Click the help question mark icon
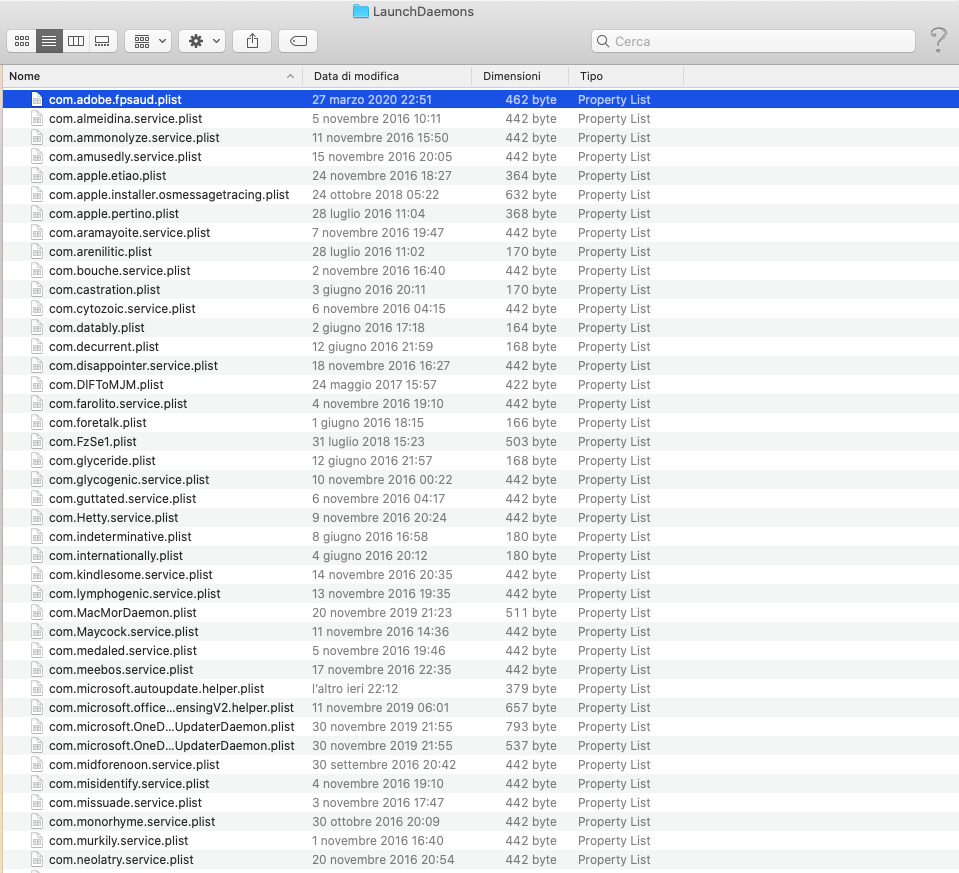The image size is (959, 873). click(938, 40)
